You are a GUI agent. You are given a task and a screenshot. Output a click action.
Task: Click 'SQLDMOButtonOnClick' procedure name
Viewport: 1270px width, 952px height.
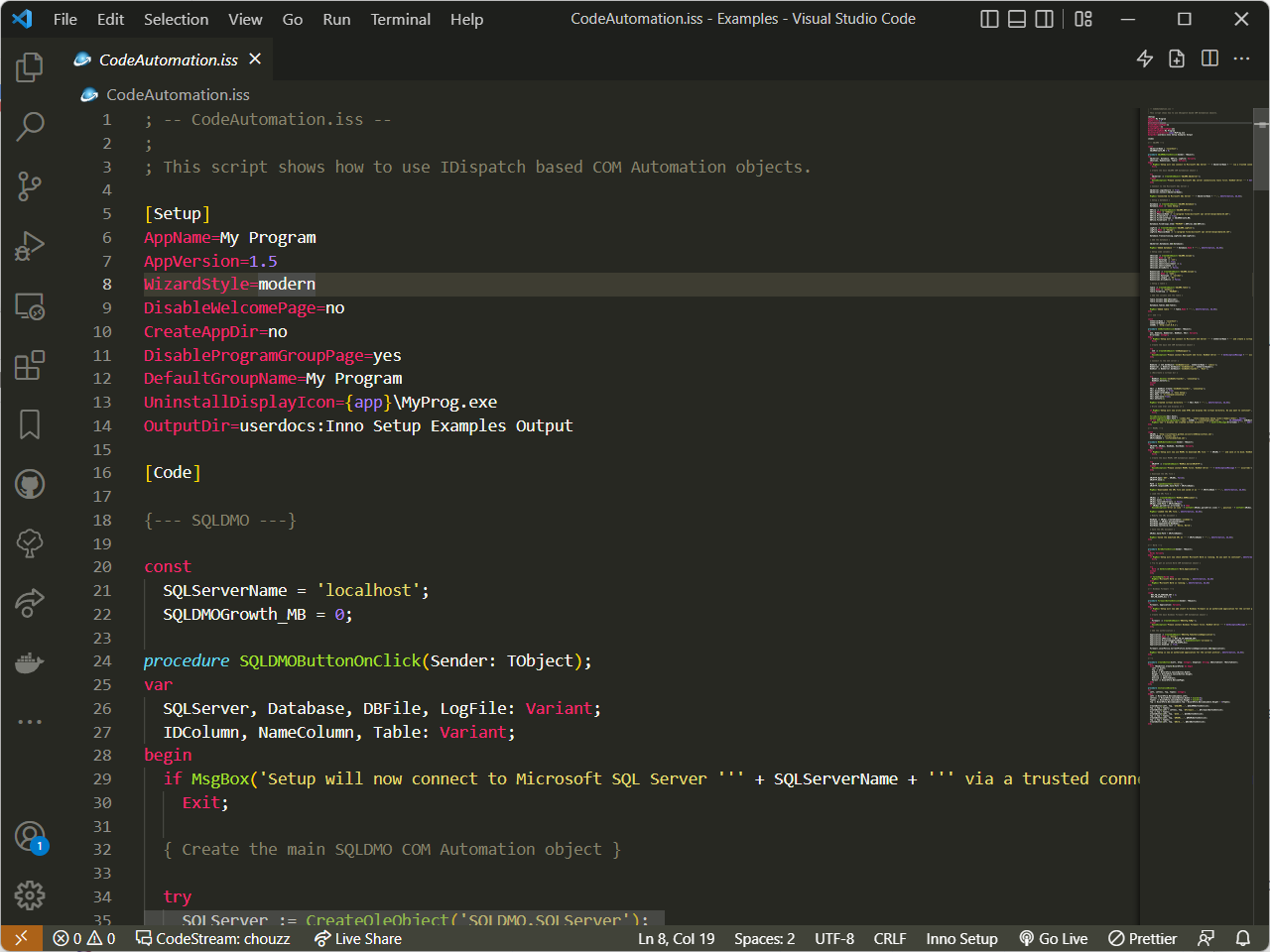[x=330, y=661]
